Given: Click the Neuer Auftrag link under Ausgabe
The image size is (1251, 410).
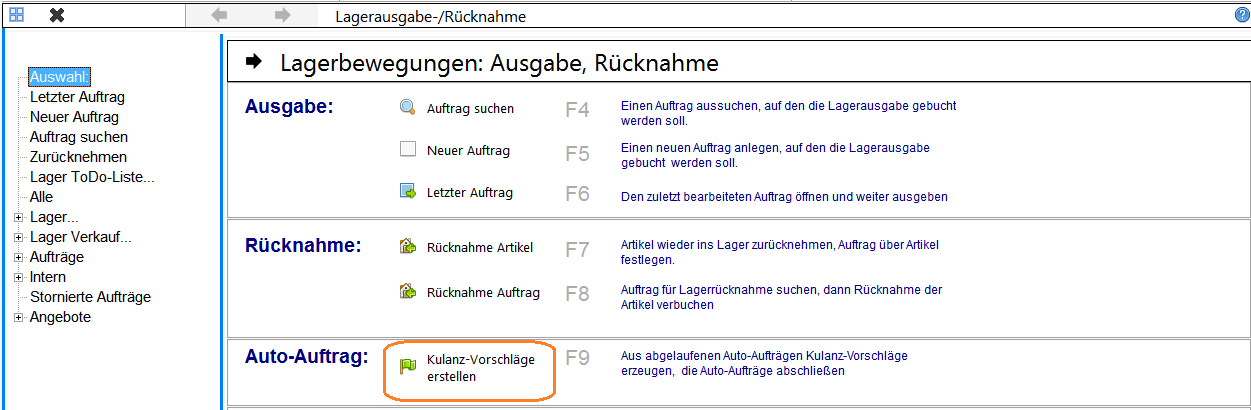Looking at the screenshot, I should click(x=468, y=151).
